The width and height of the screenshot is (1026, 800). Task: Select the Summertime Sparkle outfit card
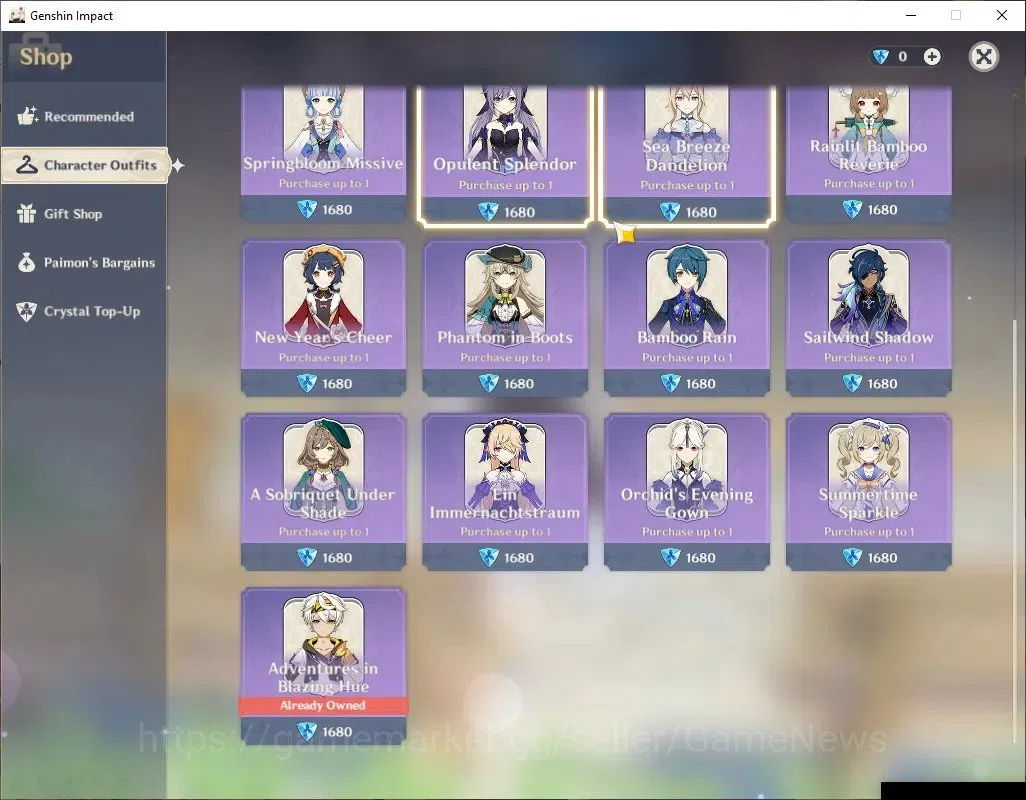click(868, 492)
